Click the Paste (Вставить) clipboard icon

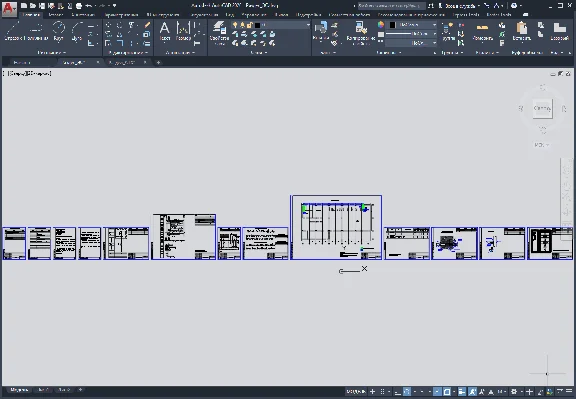click(x=521, y=31)
